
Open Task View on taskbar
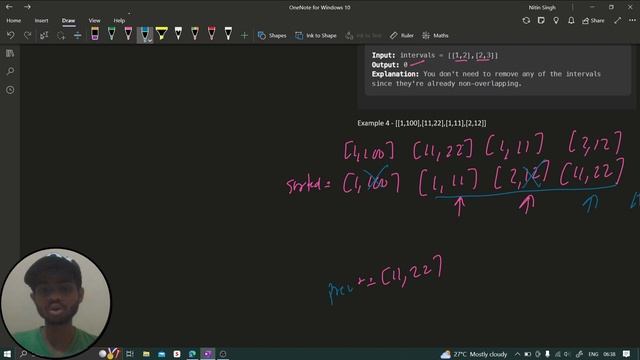pyautogui.click(x=130, y=354)
